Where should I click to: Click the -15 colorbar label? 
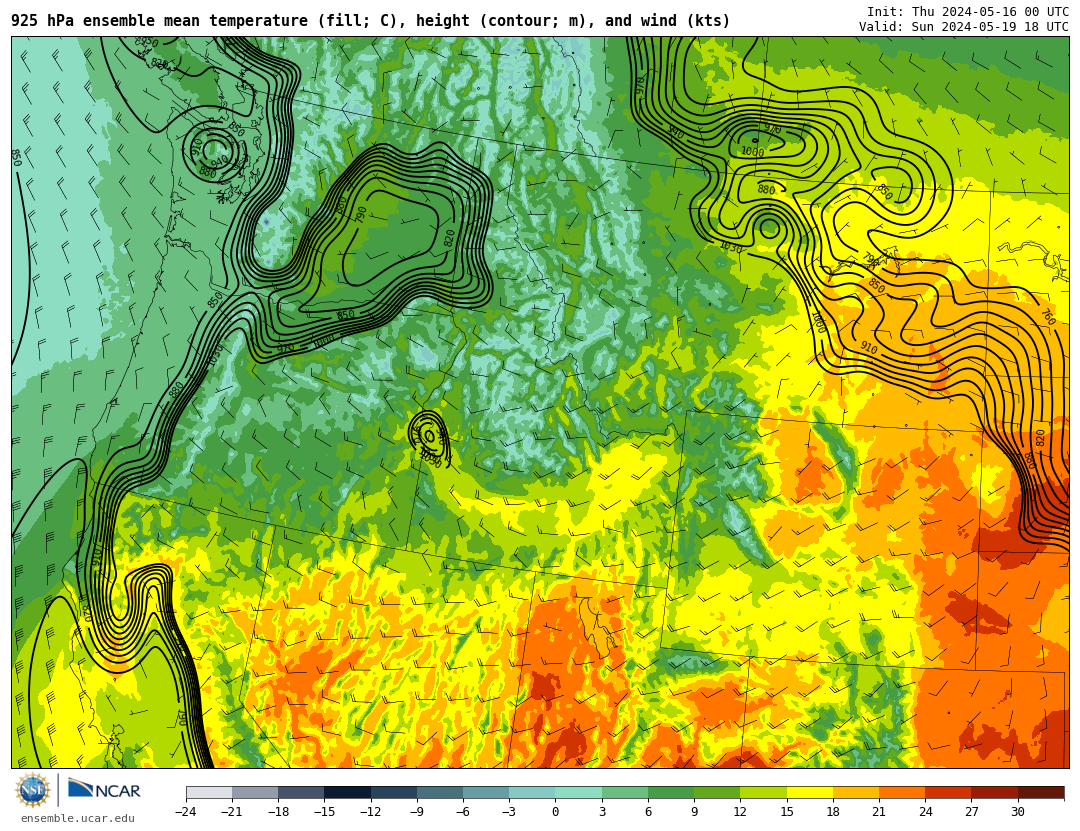324,812
